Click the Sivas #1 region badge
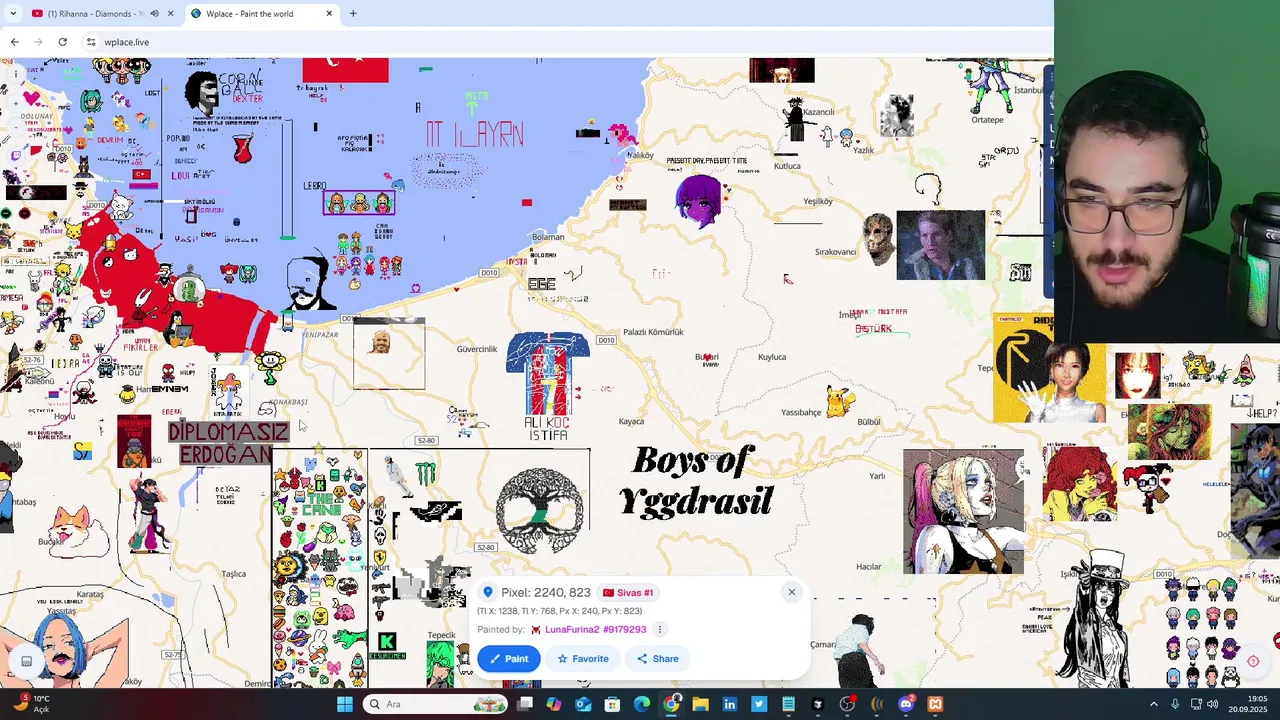 point(628,592)
